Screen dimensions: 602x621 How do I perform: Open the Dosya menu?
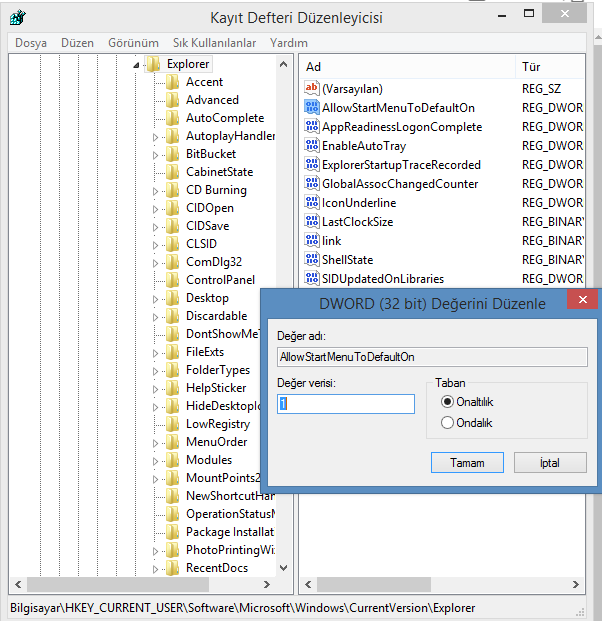coord(31,43)
